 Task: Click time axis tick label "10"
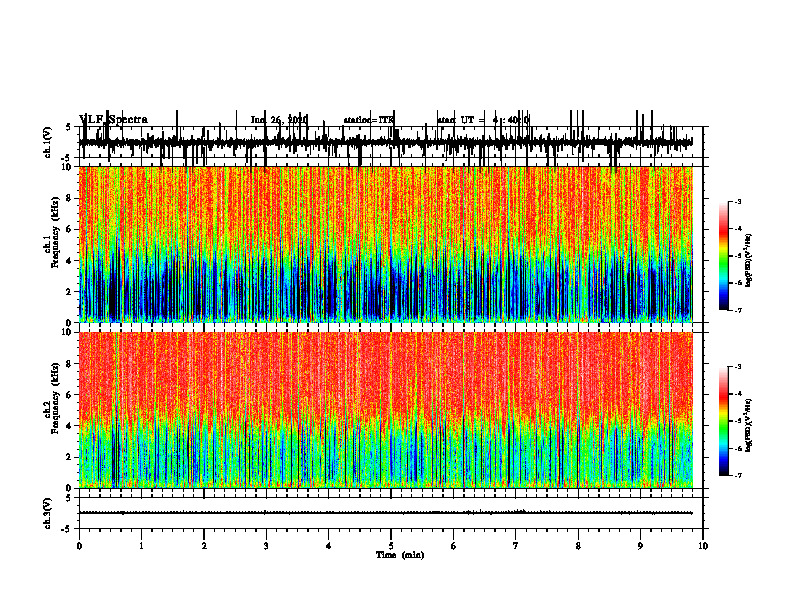point(703,546)
